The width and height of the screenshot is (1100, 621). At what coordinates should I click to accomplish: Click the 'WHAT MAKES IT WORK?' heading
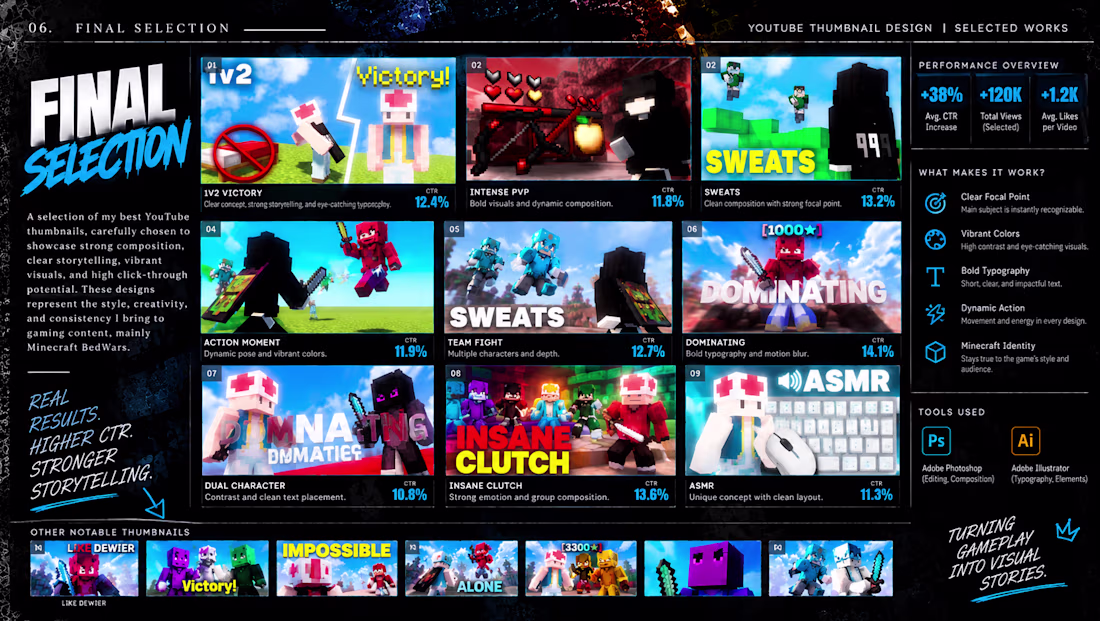pyautogui.click(x=981, y=173)
